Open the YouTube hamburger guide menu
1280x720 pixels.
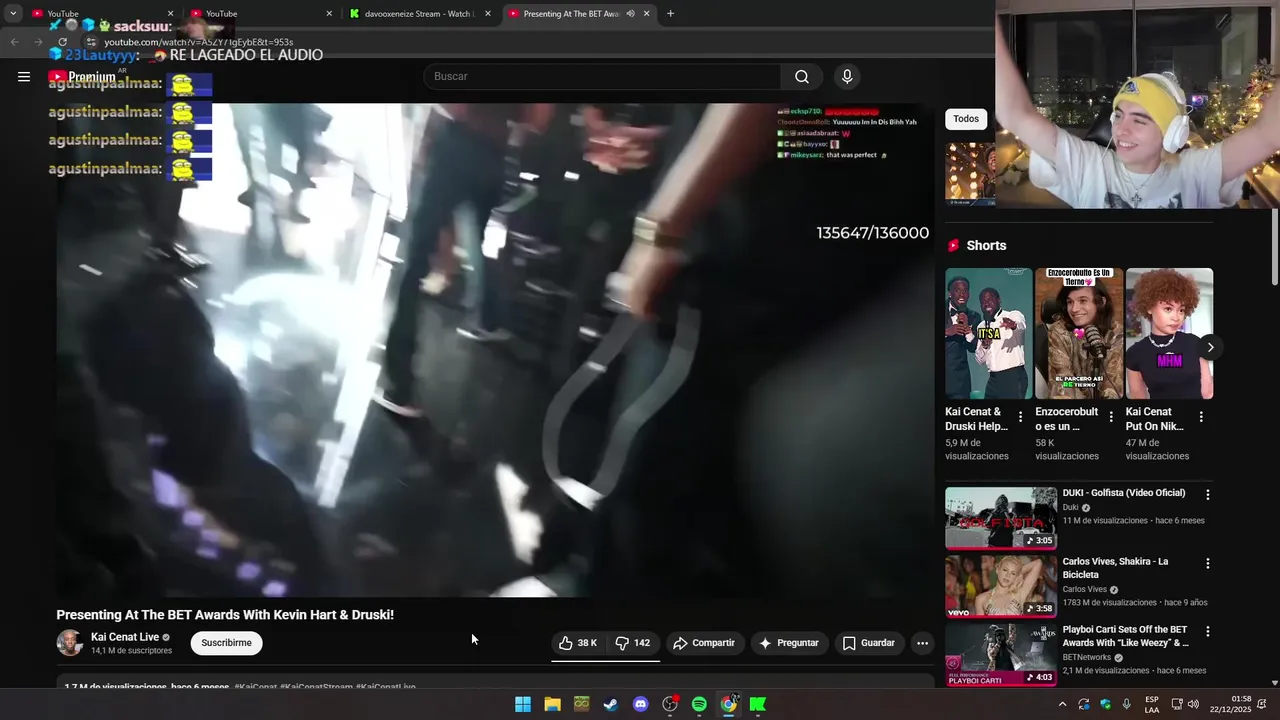click(24, 77)
